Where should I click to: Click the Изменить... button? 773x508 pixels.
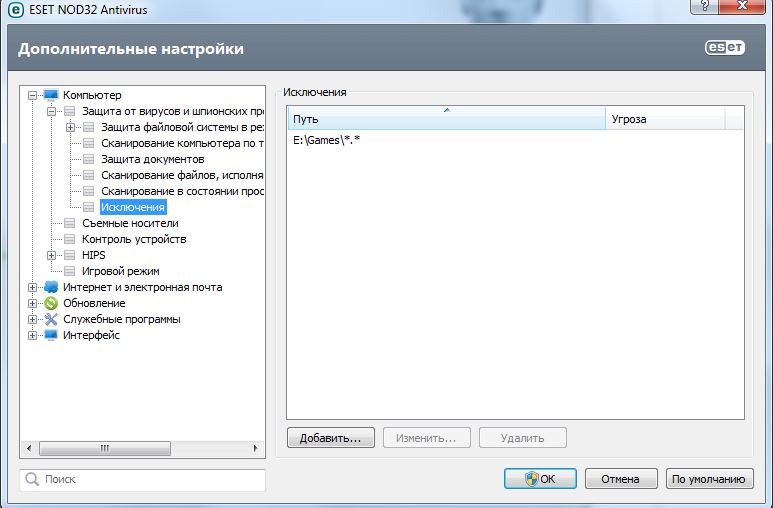tap(426, 438)
